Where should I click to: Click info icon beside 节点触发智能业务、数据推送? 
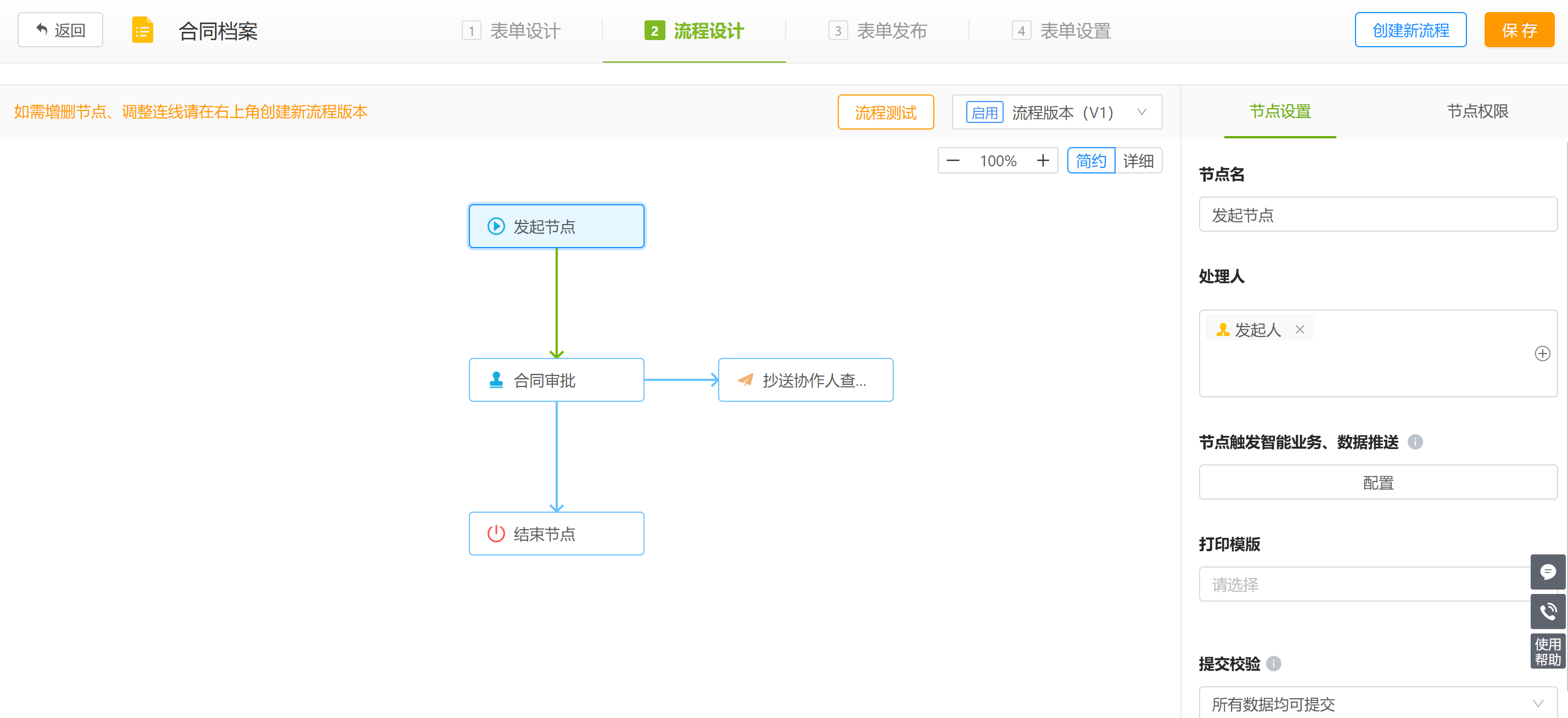pyautogui.click(x=1415, y=442)
